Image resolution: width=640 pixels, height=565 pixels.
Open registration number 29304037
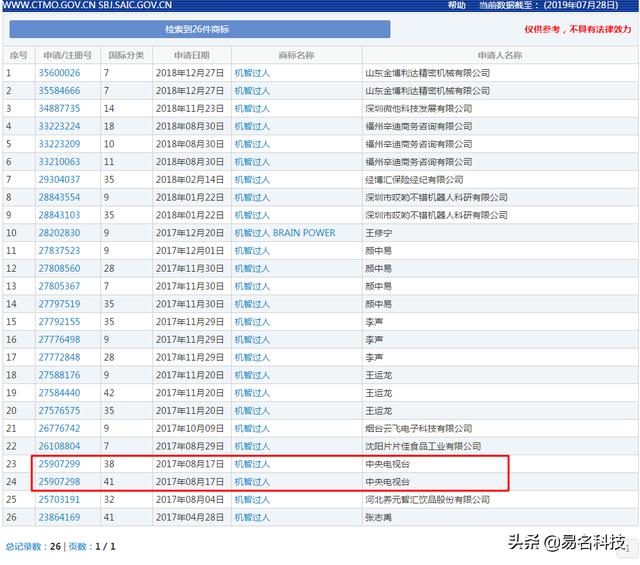tap(59, 179)
